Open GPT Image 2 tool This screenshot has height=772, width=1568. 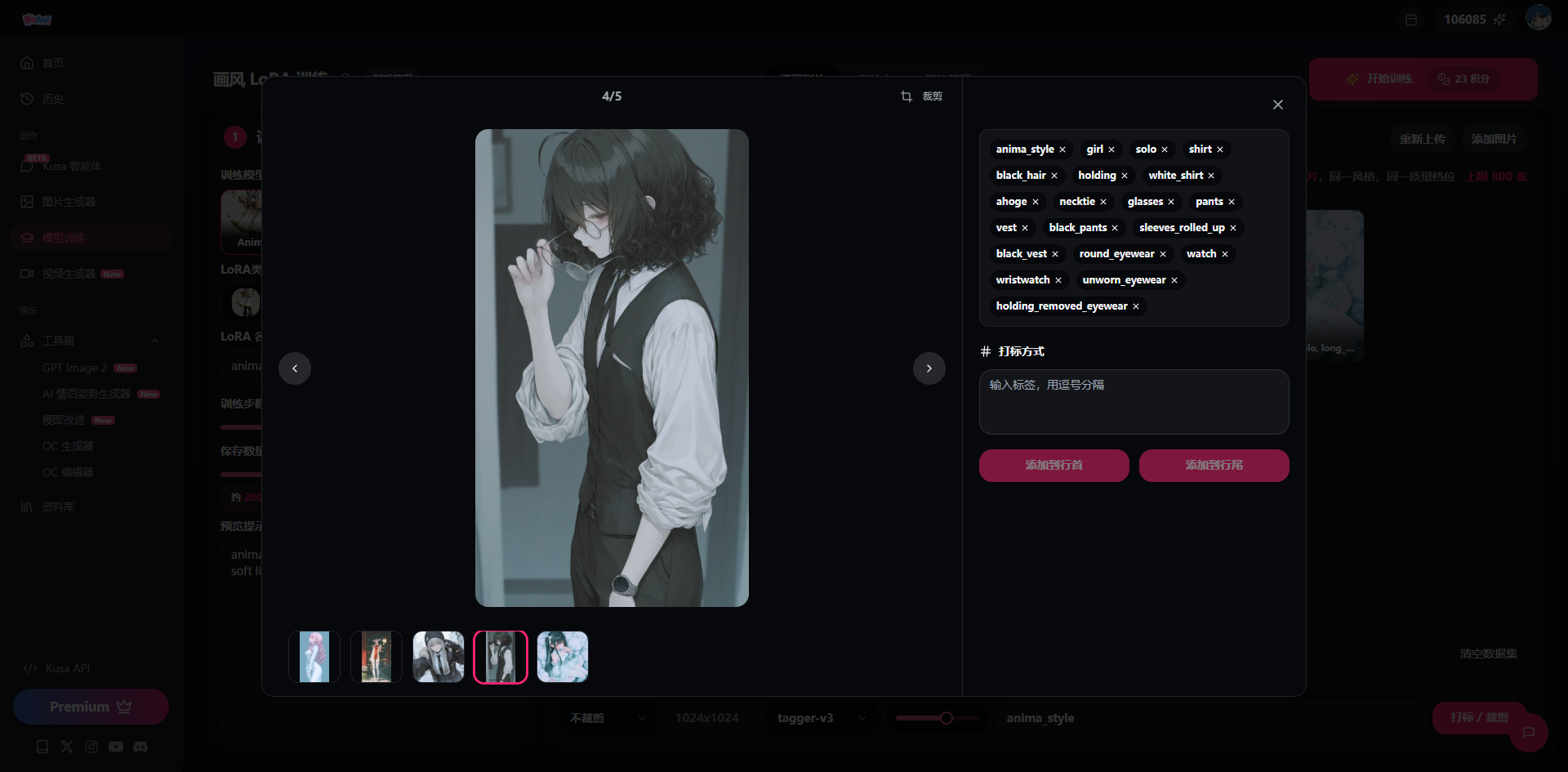[91, 368]
